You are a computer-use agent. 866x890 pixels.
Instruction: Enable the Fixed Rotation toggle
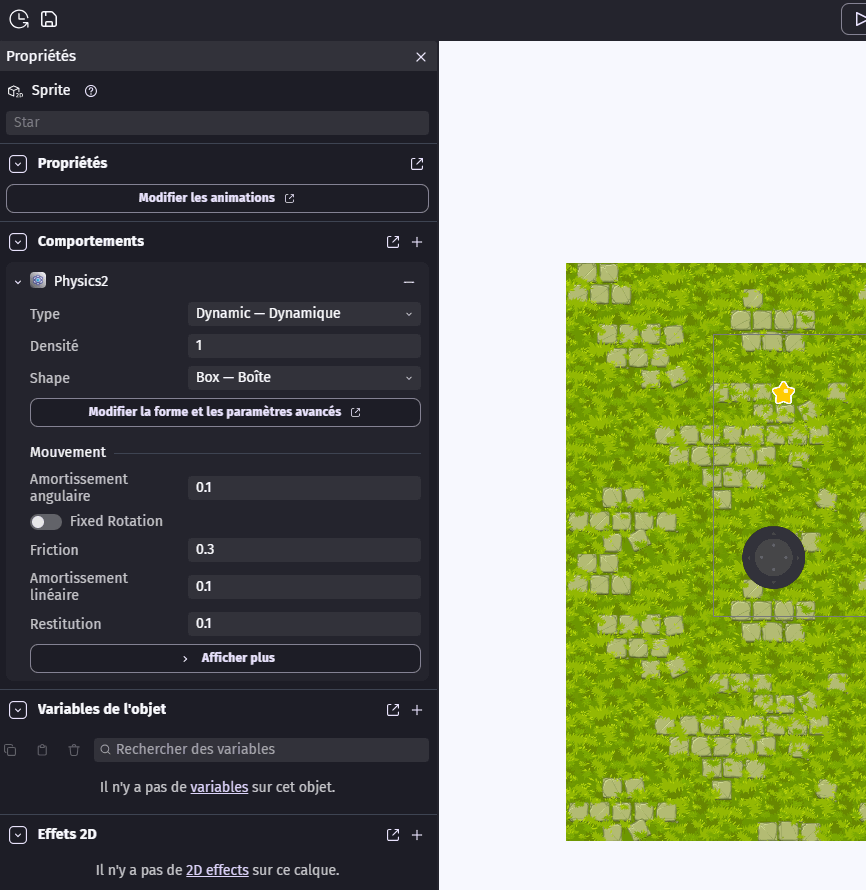click(46, 522)
